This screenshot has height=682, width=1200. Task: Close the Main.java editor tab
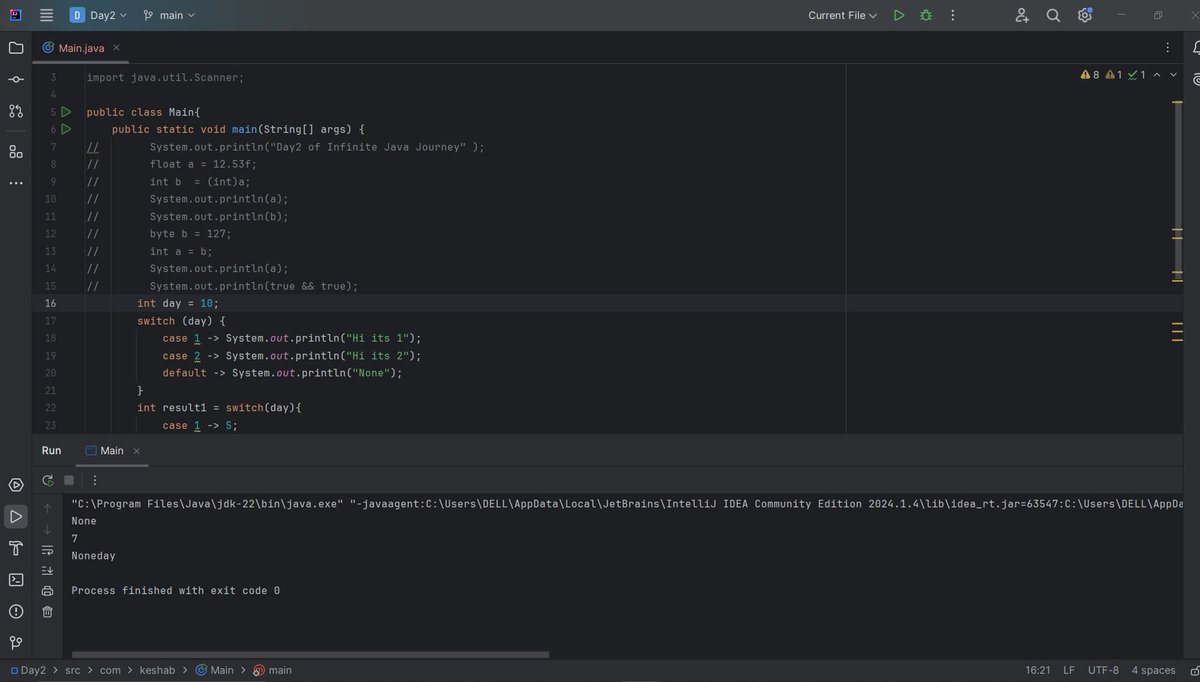[116, 47]
